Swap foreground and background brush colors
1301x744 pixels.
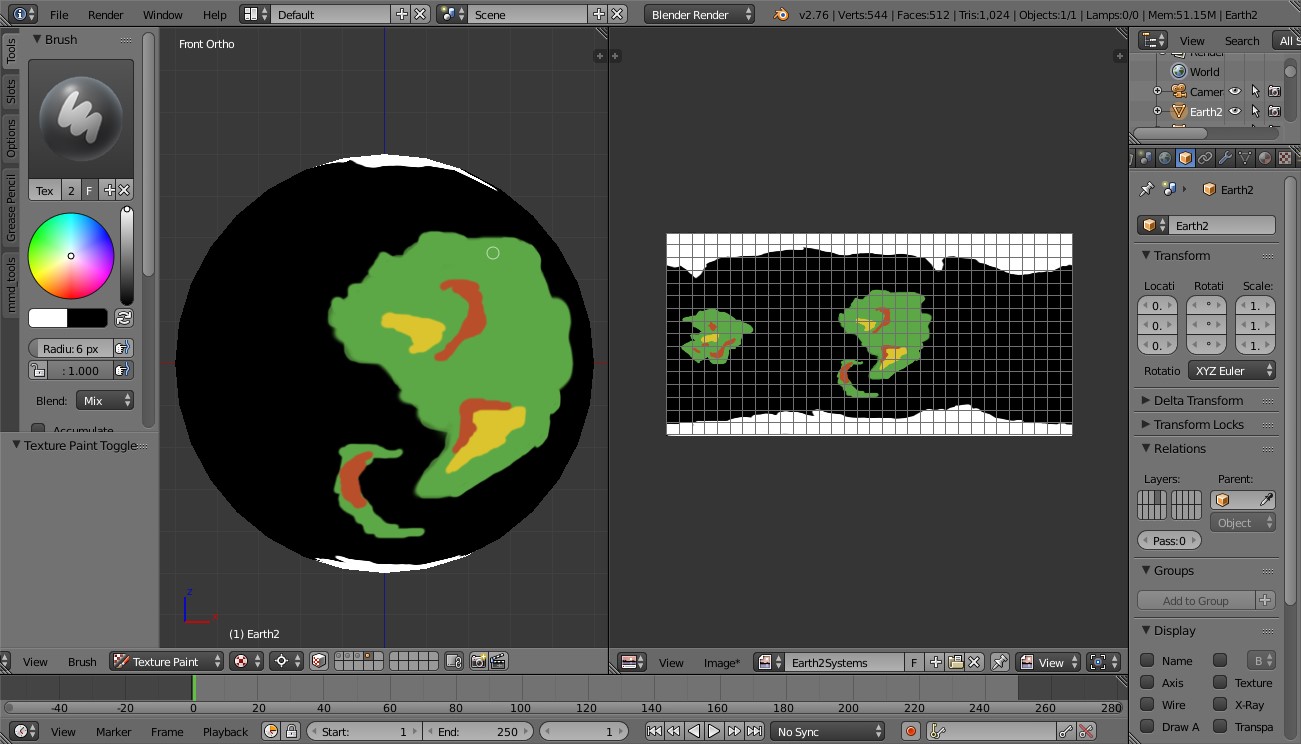124,318
